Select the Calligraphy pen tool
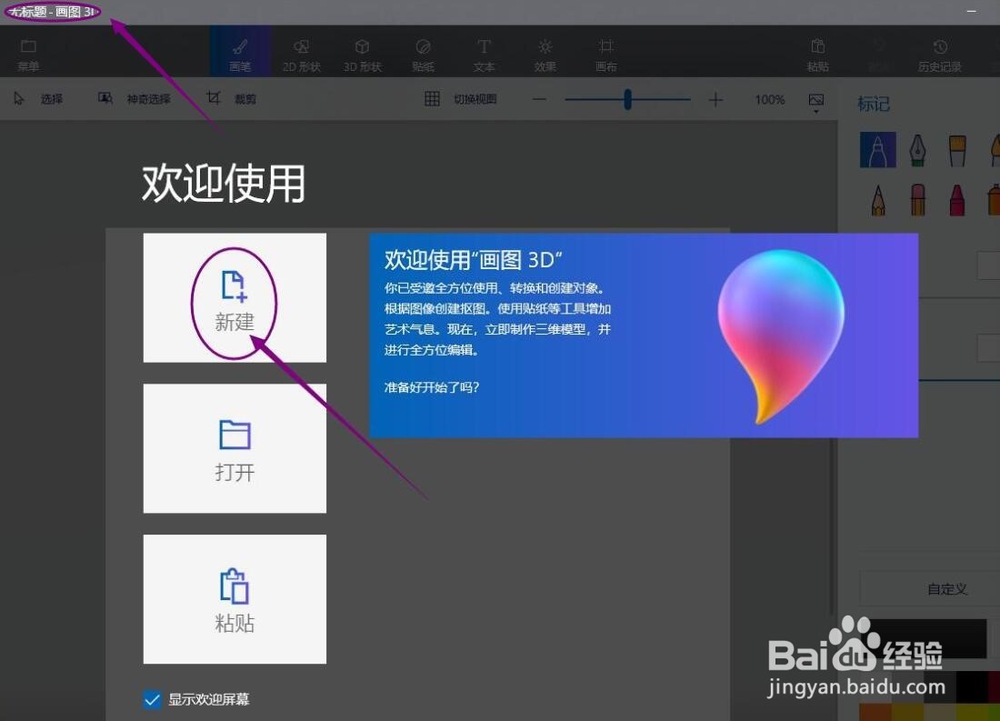This screenshot has height=721, width=1000. [917, 150]
